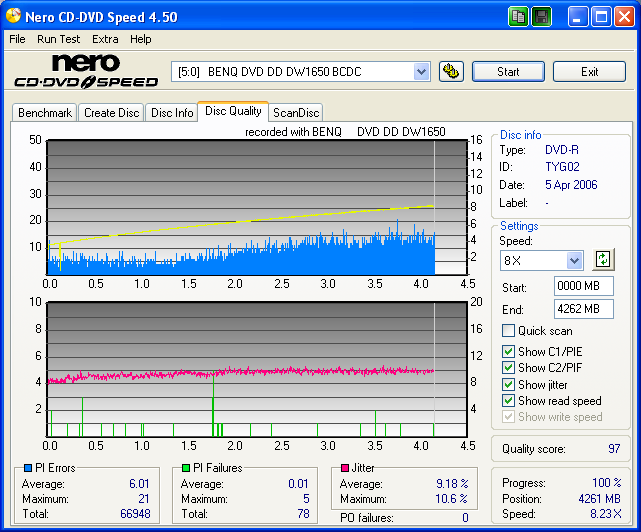Screen dimensions: 641x532
Task: Switch to the Benchmark tab
Action: [x=45, y=112]
